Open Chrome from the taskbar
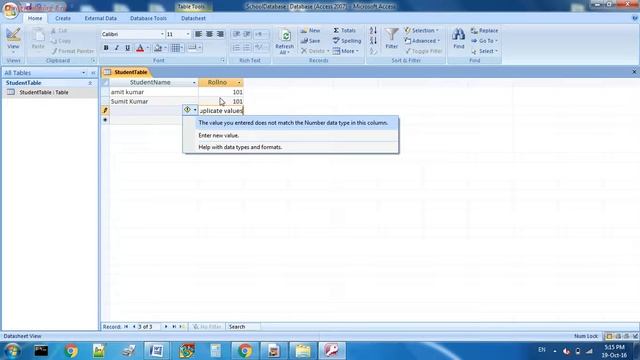Screen dimensions: 640x360 71,351
